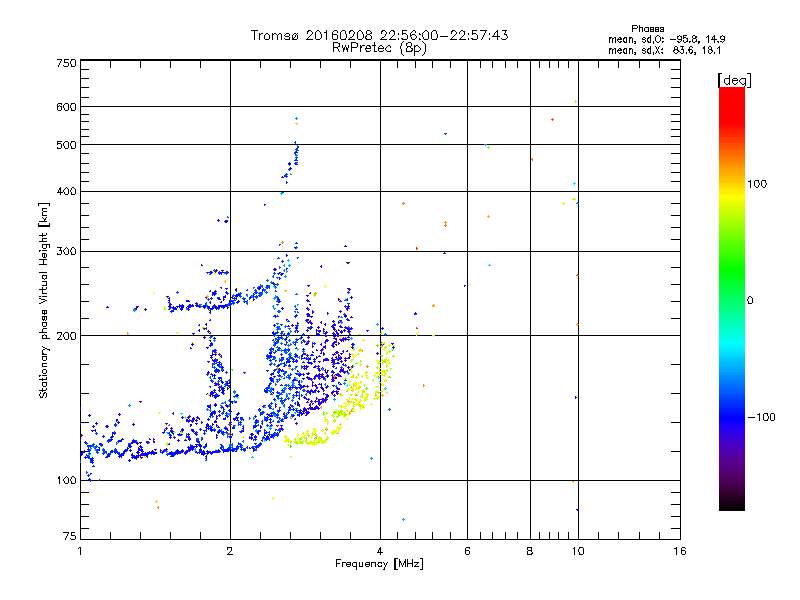
Task: Click the x-axis tick label '4'
Action: point(380,551)
